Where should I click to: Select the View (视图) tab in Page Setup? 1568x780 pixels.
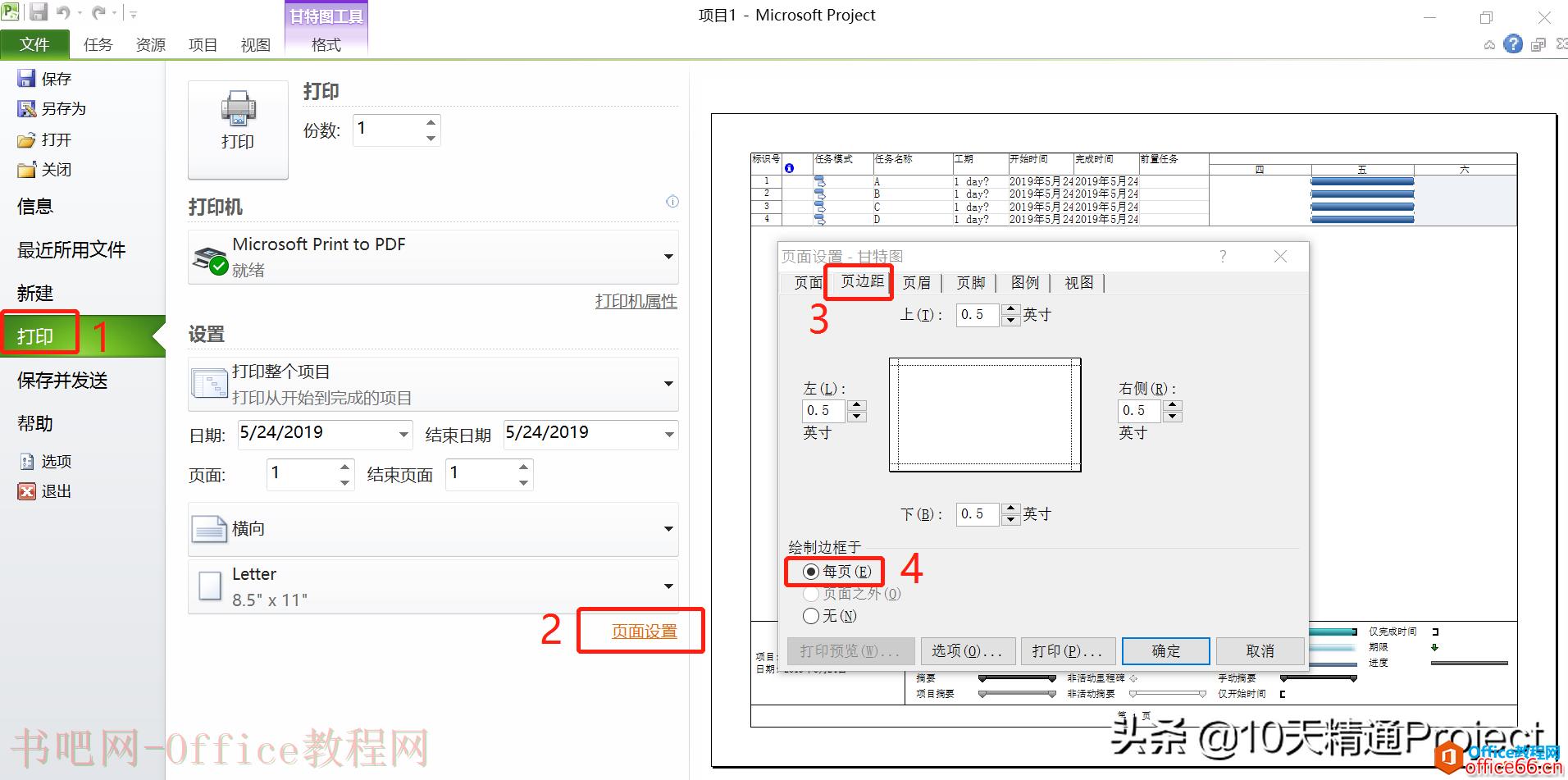click(1078, 283)
